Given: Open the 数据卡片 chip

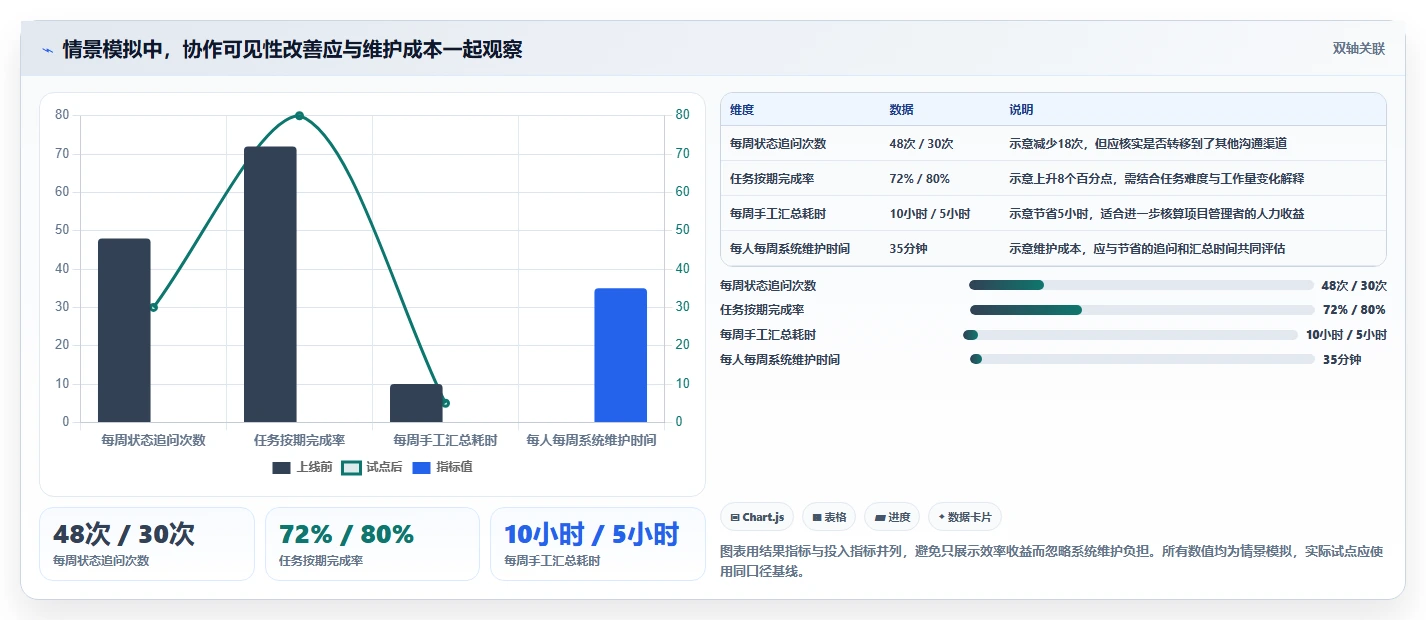Looking at the screenshot, I should 965,517.
